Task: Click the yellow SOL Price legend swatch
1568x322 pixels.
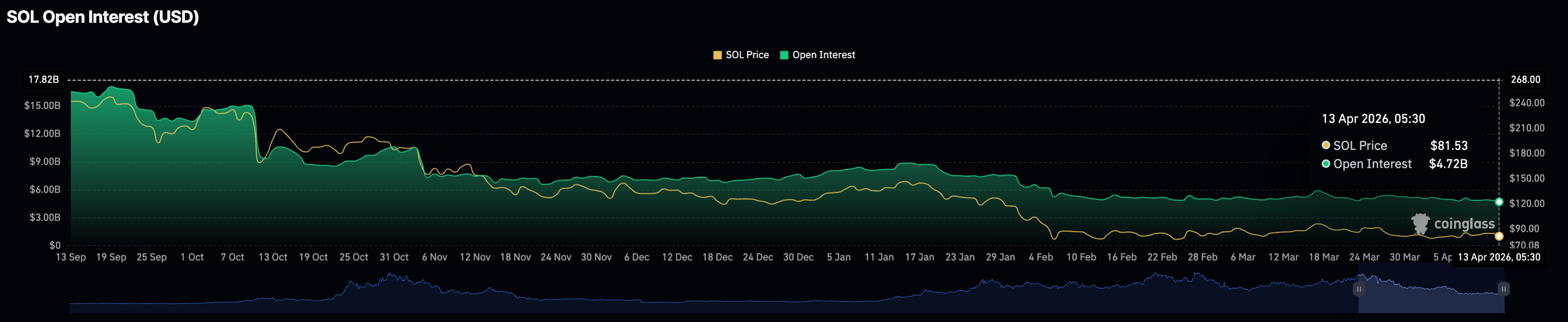Action: click(x=717, y=55)
